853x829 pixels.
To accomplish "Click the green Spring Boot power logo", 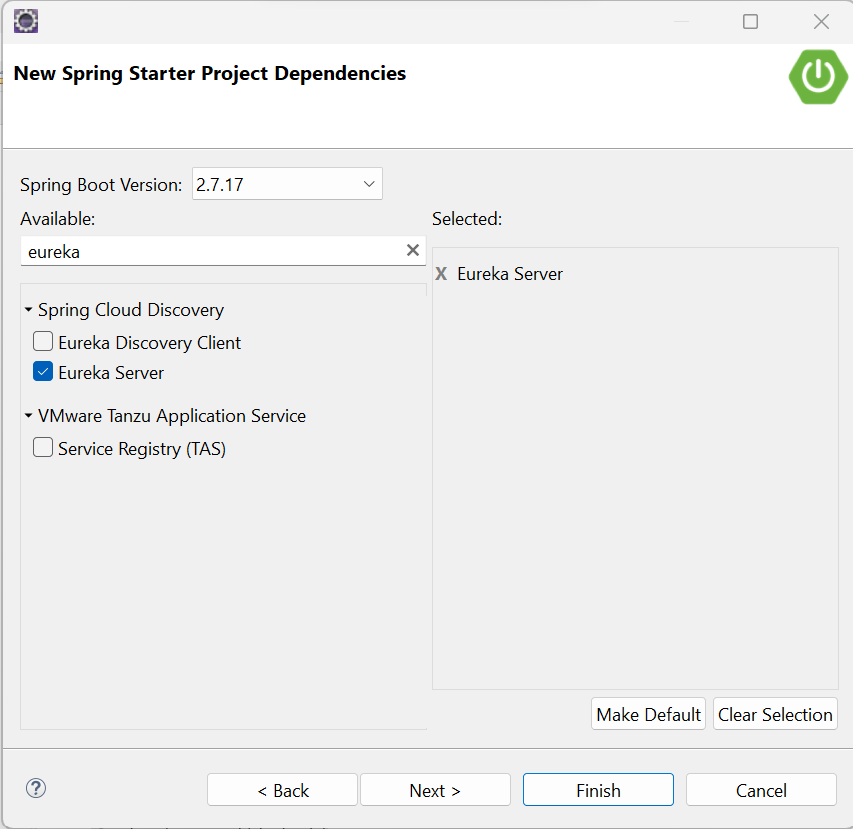I will [818, 77].
